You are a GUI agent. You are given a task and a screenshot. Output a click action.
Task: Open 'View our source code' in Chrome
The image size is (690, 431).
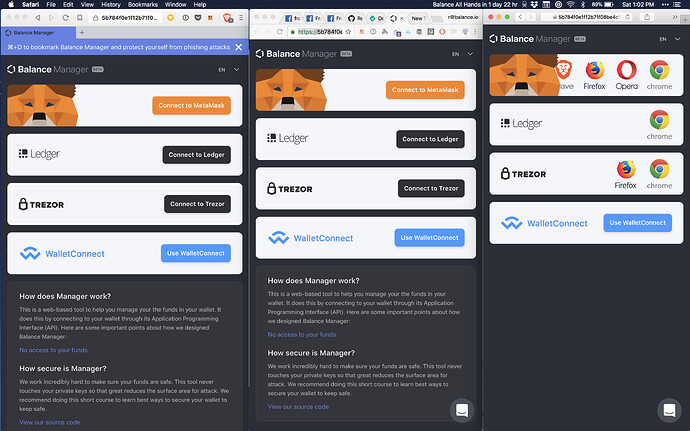tap(298, 407)
